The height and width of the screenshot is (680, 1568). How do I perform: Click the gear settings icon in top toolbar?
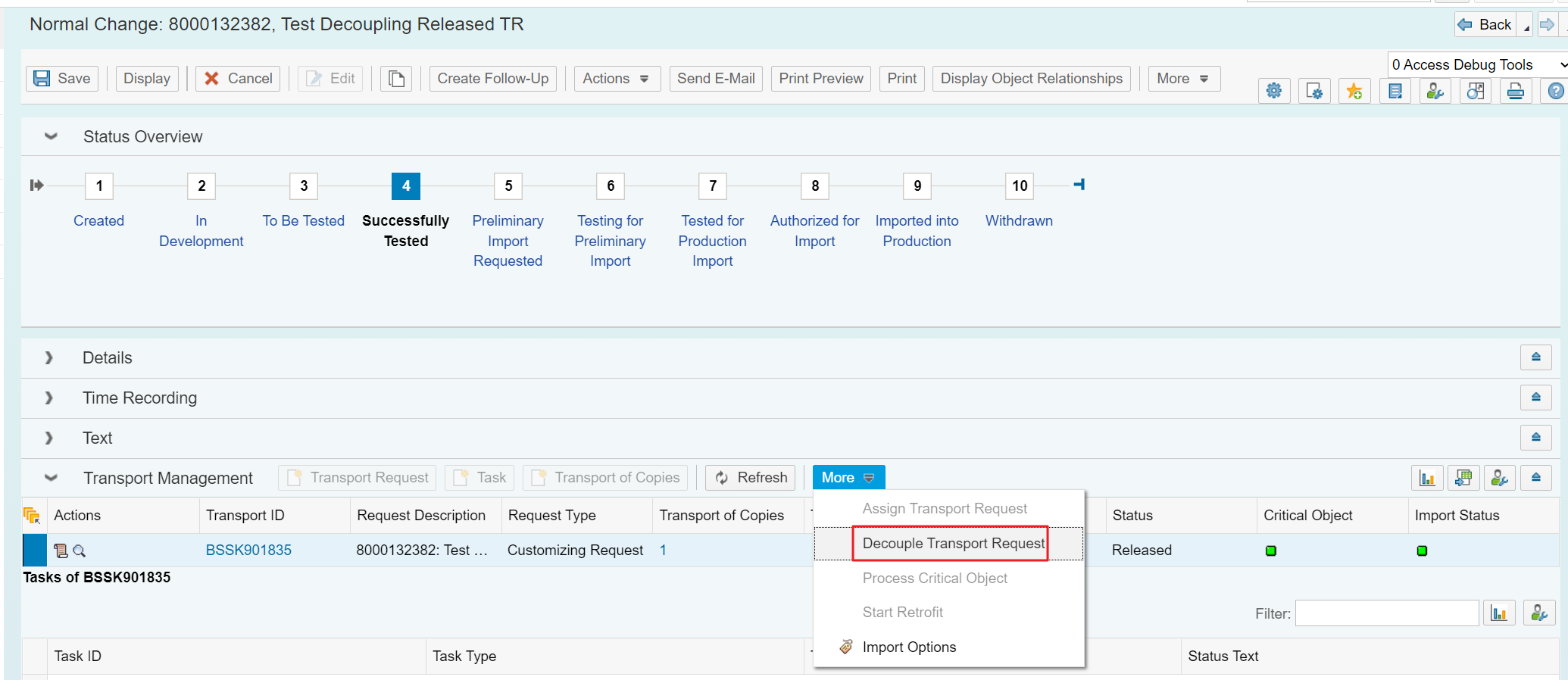[x=1274, y=92]
